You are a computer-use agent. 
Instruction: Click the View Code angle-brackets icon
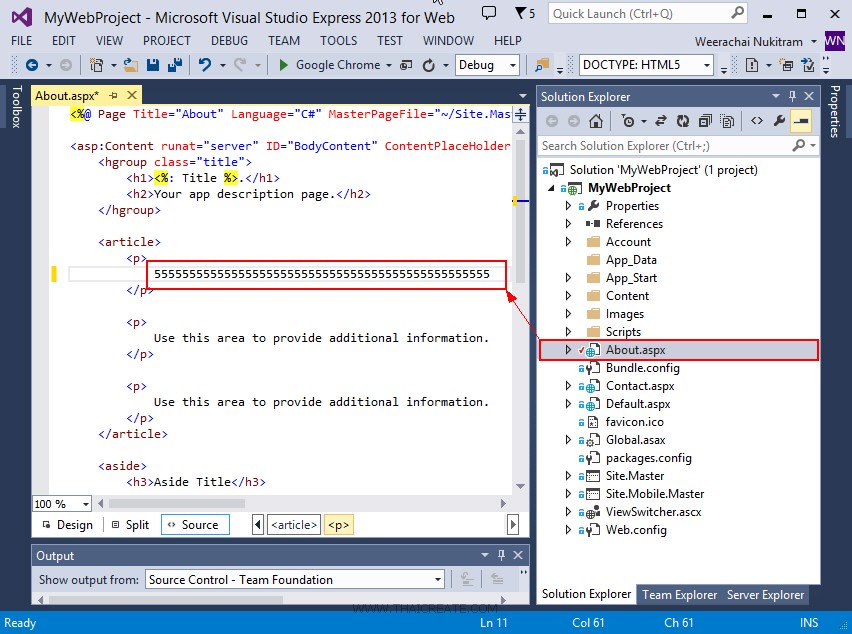(757, 121)
